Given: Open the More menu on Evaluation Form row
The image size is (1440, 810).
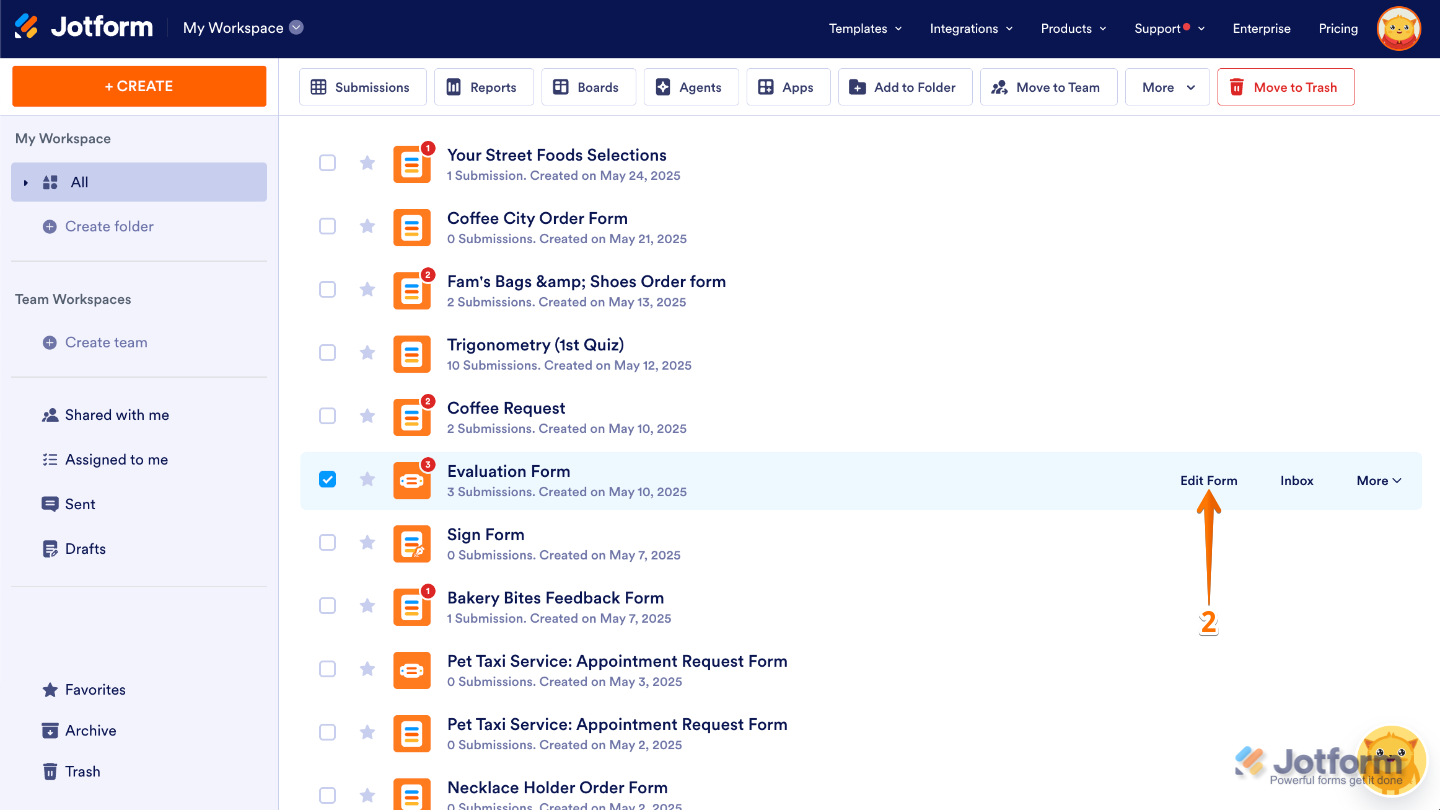Looking at the screenshot, I should [x=1378, y=480].
